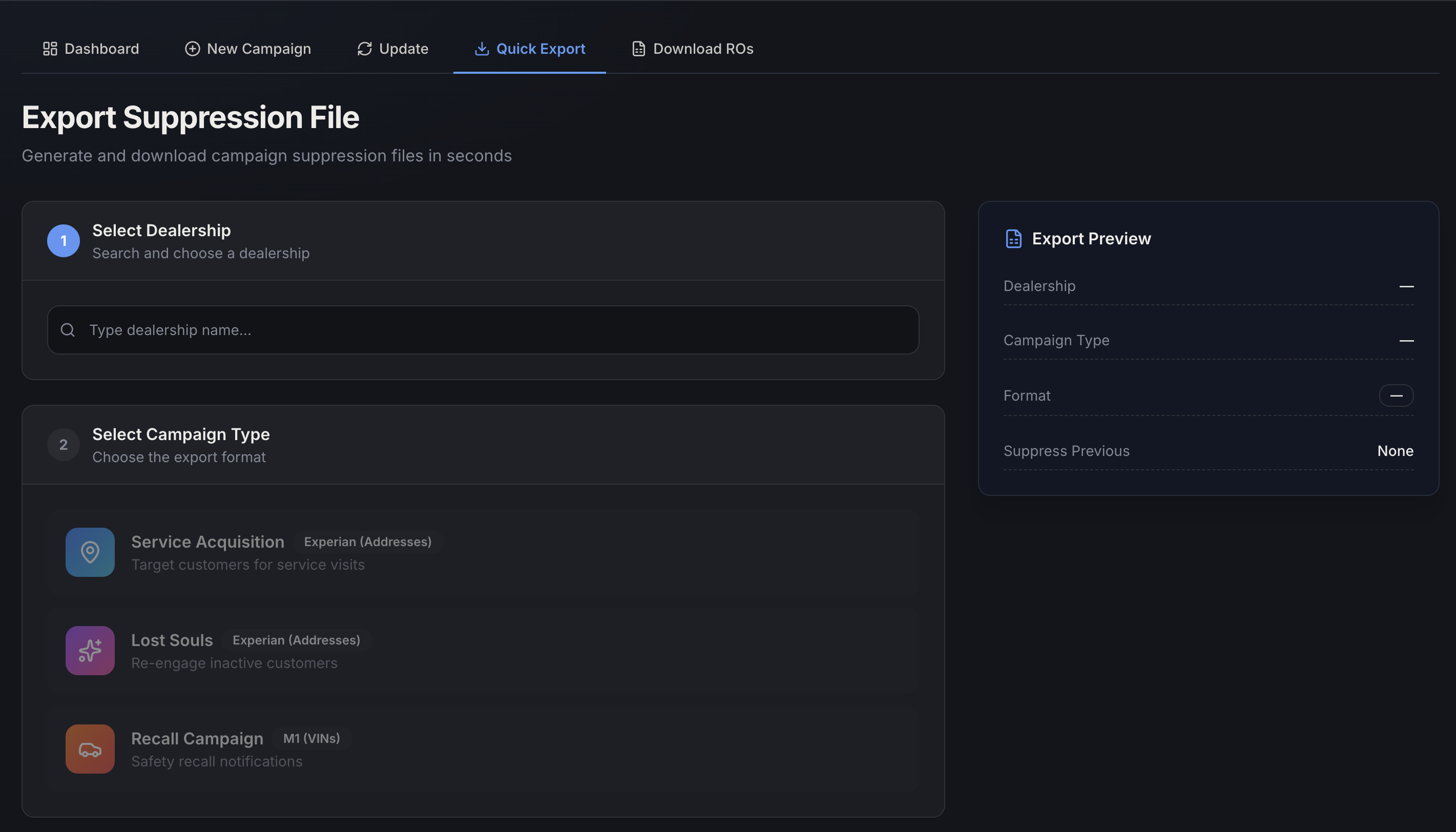Open the Dashboard tab
This screenshot has width=1456, height=832.
pyautogui.click(x=91, y=49)
